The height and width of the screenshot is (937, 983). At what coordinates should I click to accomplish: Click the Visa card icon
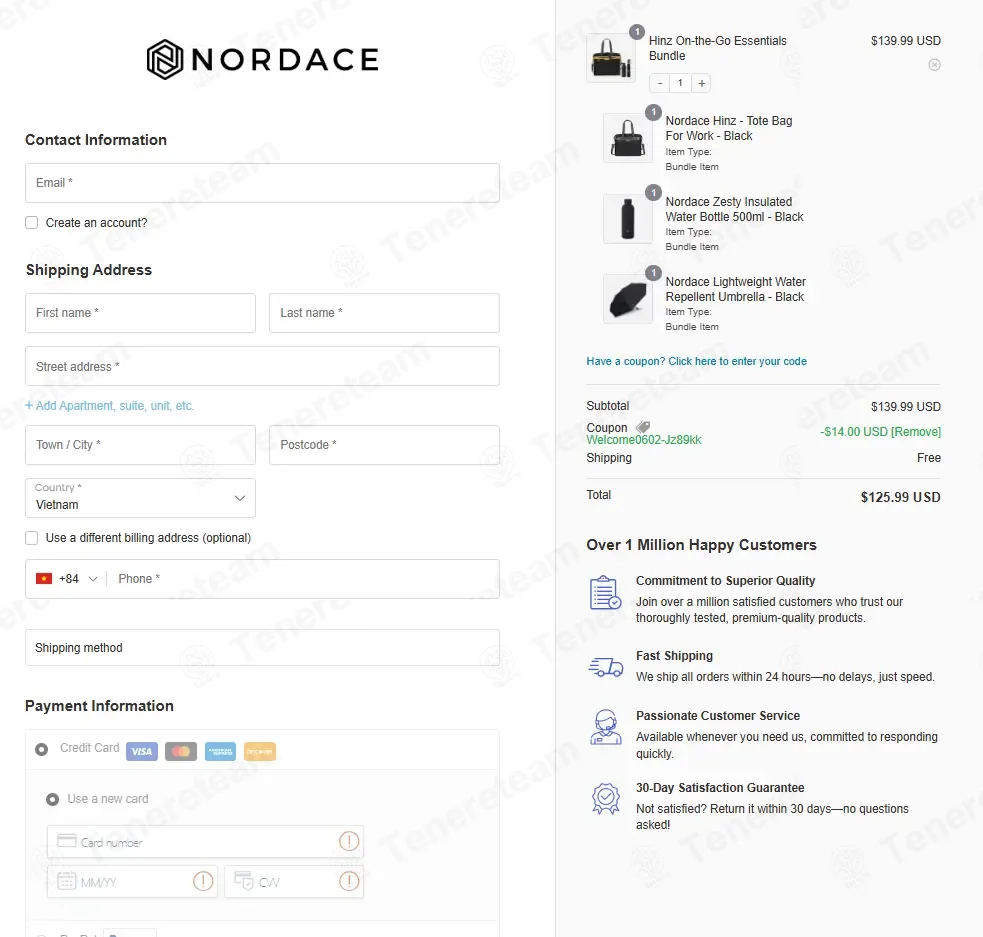pyautogui.click(x=142, y=751)
